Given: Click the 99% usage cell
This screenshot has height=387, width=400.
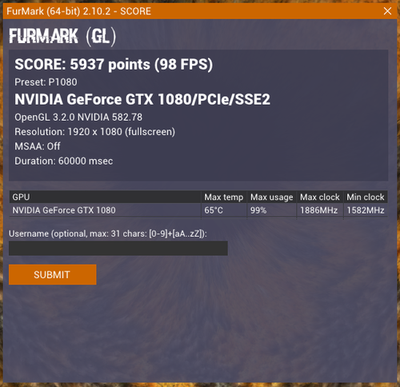Looking at the screenshot, I should [x=258, y=210].
